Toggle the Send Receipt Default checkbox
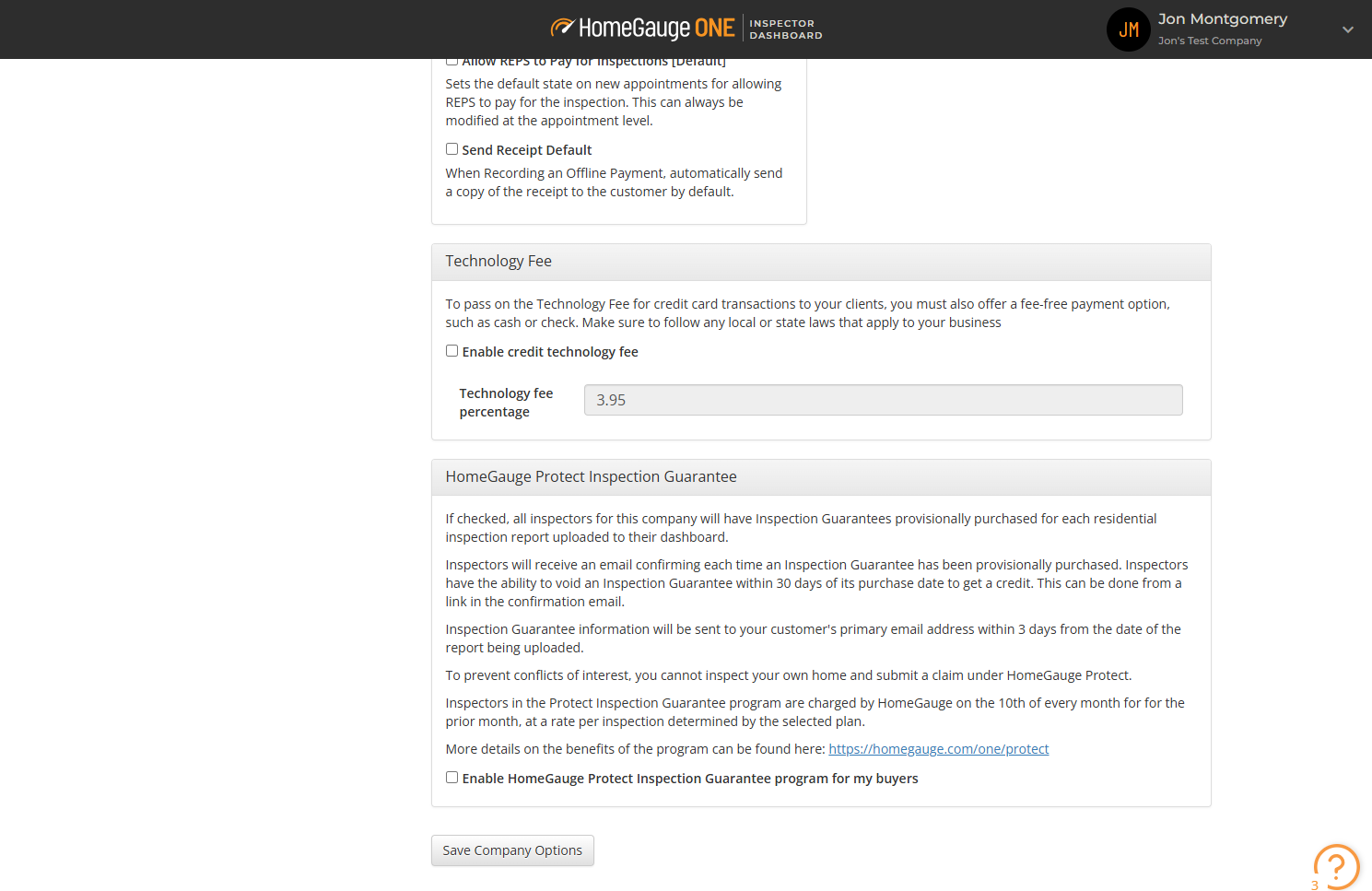This screenshot has height=891, width=1372. (x=451, y=149)
